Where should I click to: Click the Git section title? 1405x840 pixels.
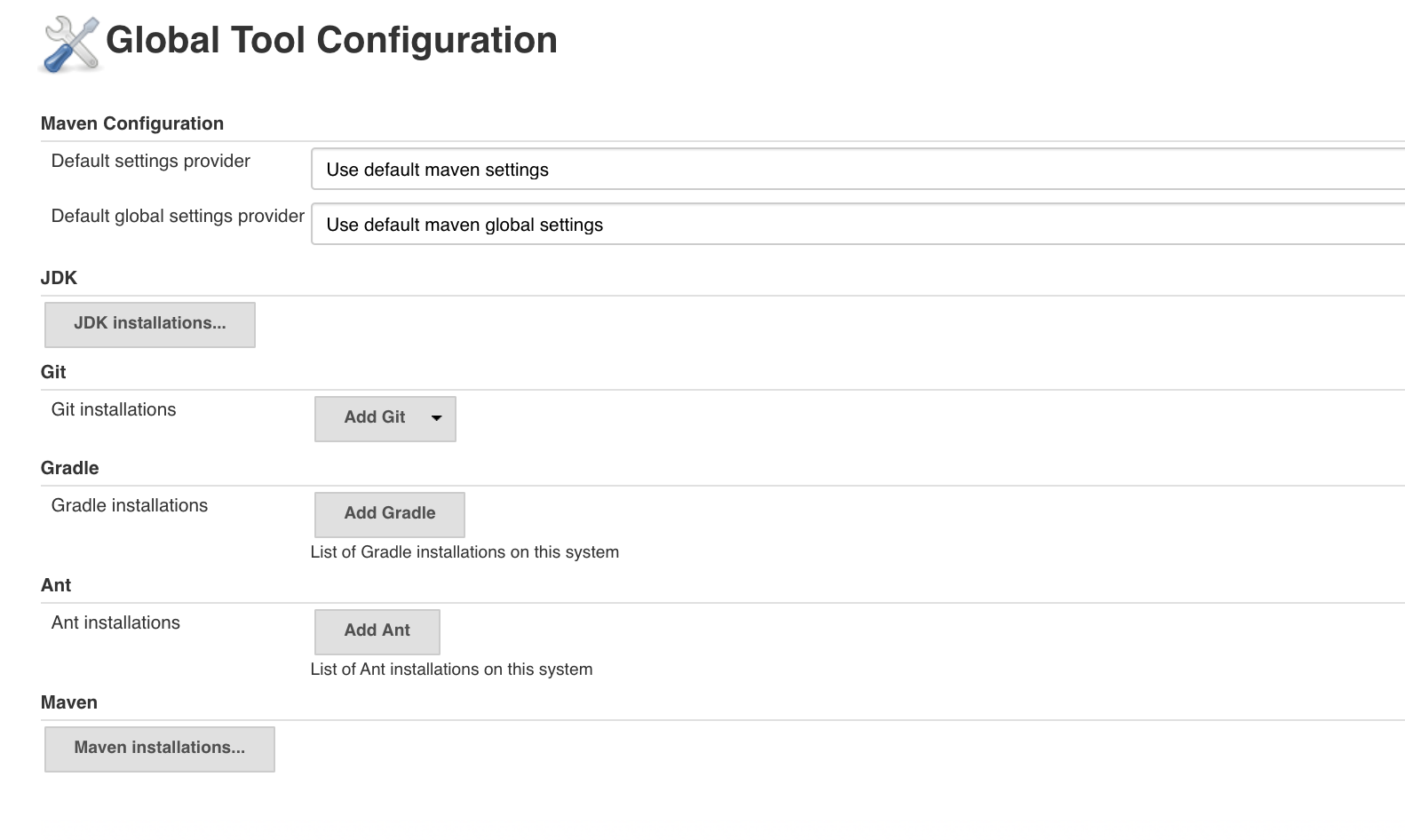(x=53, y=372)
